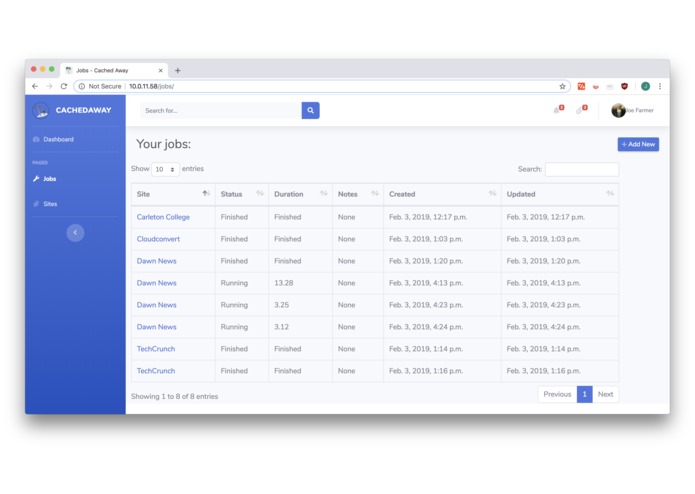The image size is (695, 494).
Task: Click the Not Secure site info icon
Action: coord(82,86)
